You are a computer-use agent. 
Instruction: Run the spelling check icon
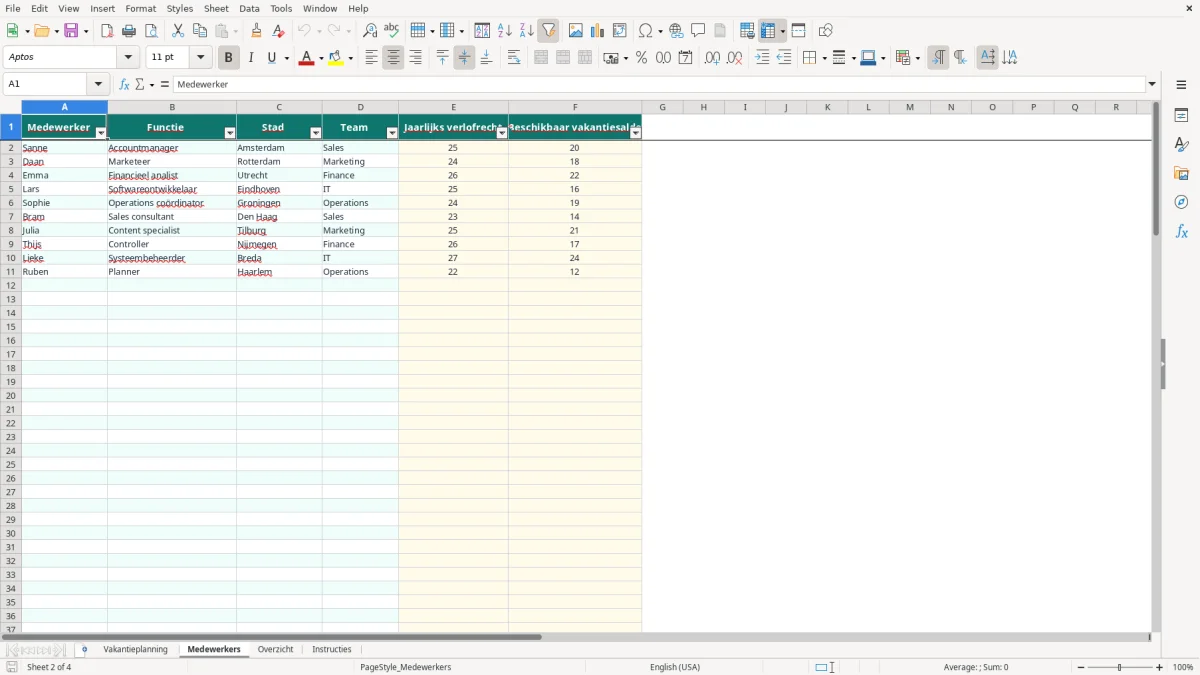(x=392, y=31)
